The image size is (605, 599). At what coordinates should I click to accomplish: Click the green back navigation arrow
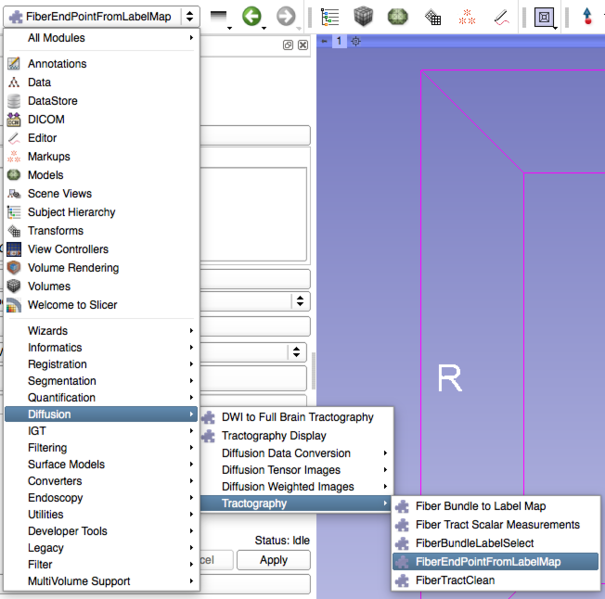[251, 16]
